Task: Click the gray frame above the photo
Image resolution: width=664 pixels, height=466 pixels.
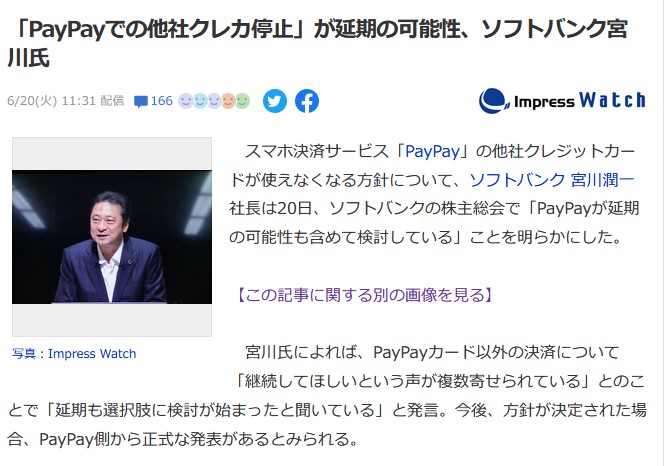Action: [x=112, y=154]
